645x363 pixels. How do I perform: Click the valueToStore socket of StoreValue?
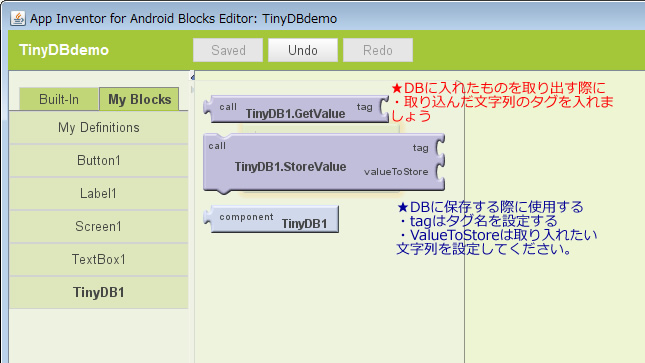(439, 172)
